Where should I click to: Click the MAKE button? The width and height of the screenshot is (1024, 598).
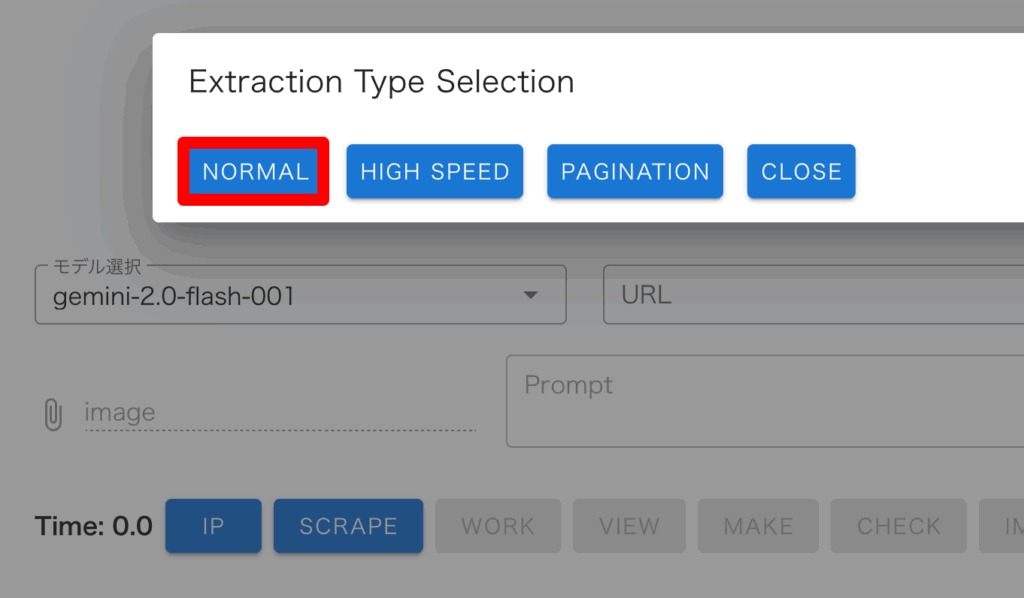758,526
